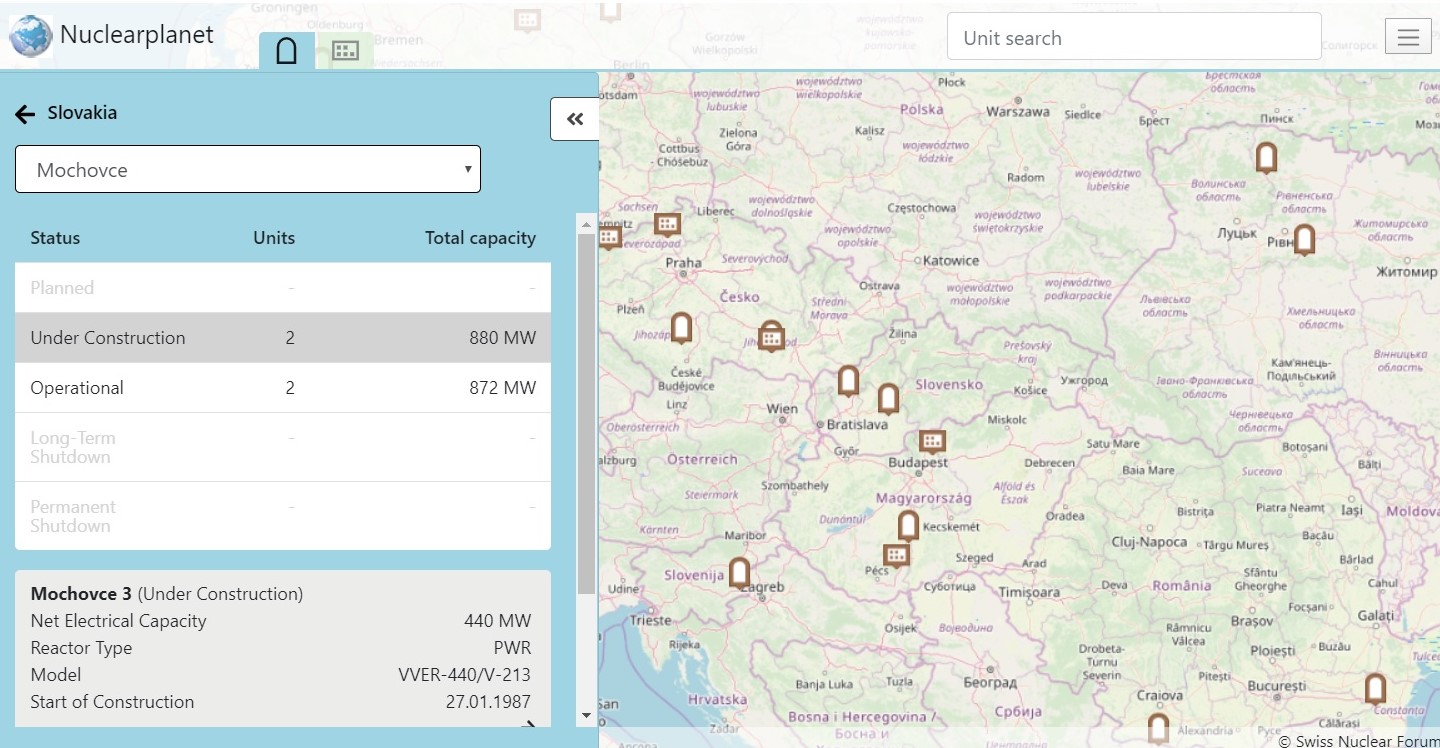1440x748 pixels.
Task: Select the Operational status row
Action: (x=282, y=388)
